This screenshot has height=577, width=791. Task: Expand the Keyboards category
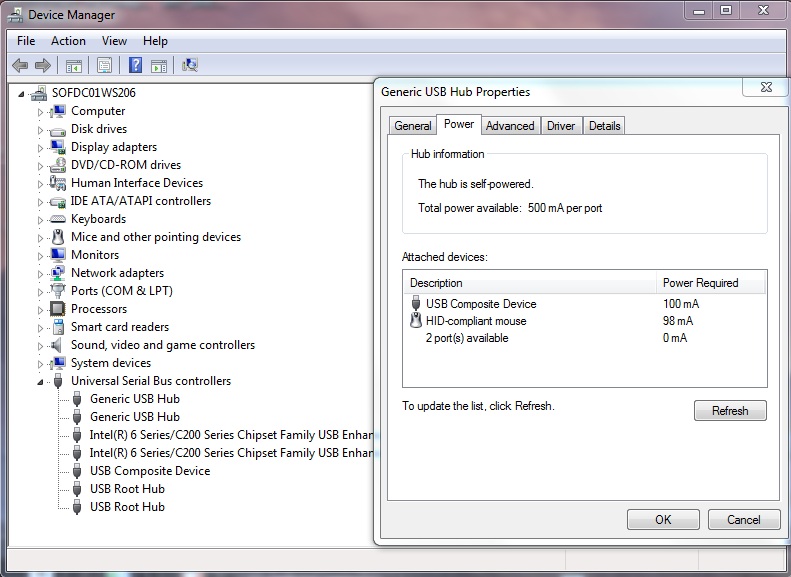[x=41, y=220]
